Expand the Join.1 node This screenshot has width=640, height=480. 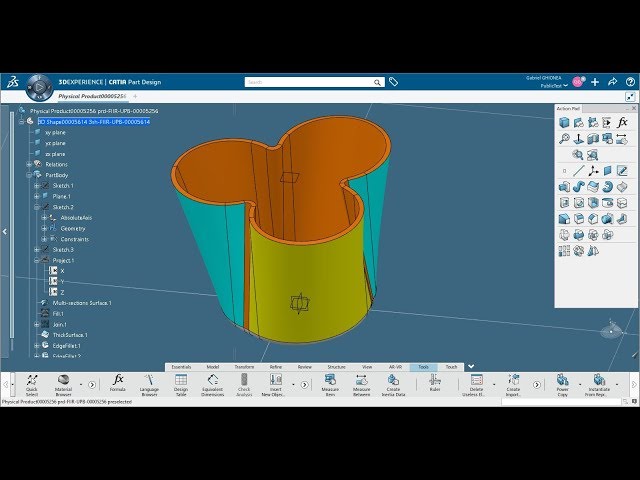[x=36, y=324]
